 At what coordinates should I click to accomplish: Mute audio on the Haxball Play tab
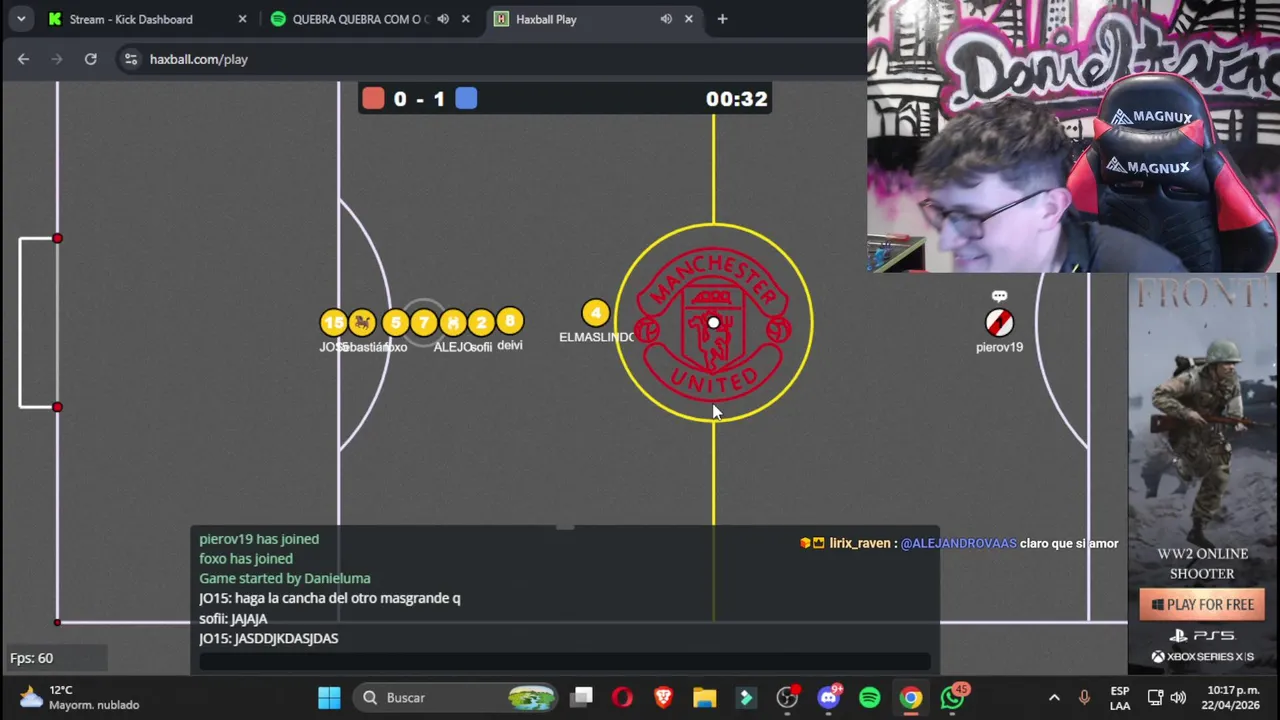(666, 19)
